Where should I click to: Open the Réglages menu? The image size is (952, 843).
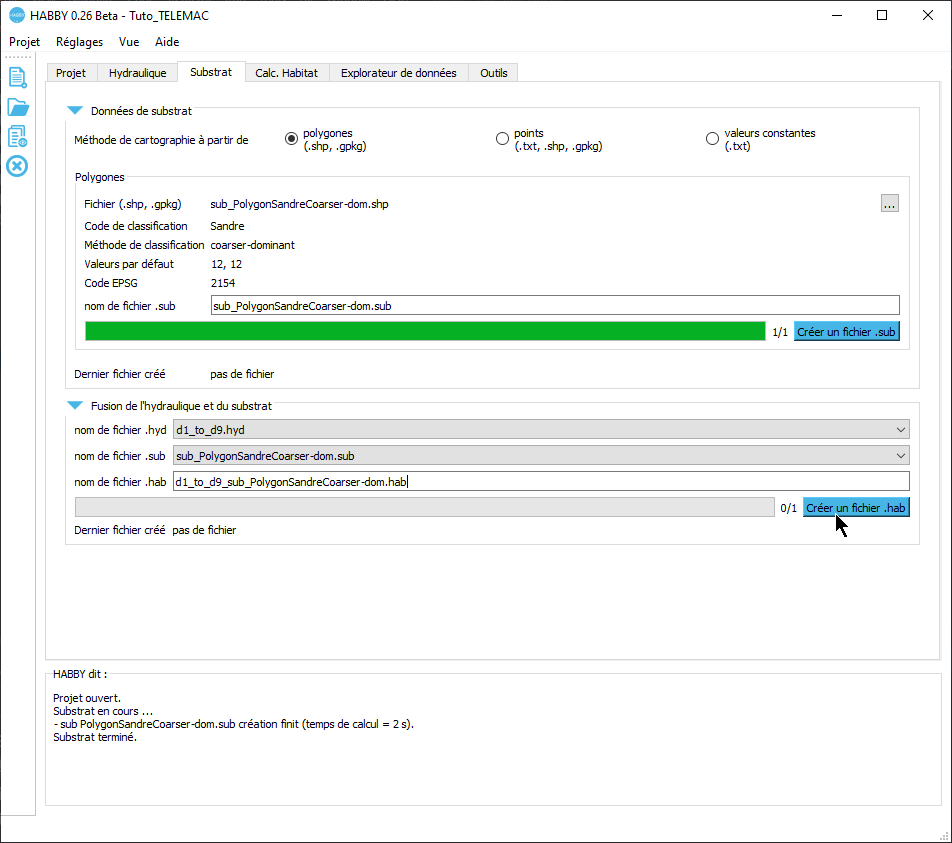coord(79,42)
